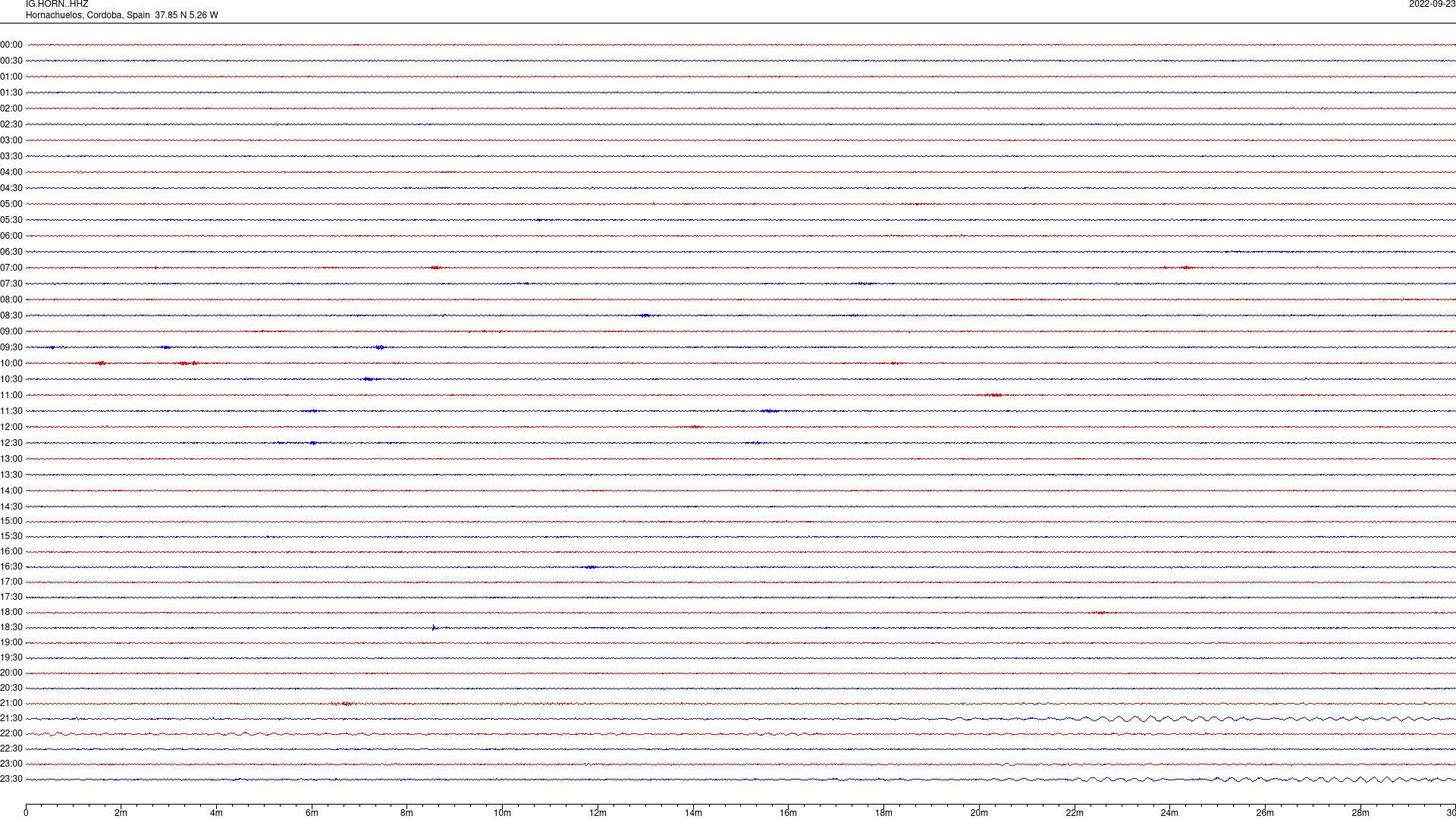Click the 22:00 trace time label
The width and height of the screenshot is (1456, 819).
(x=11, y=733)
